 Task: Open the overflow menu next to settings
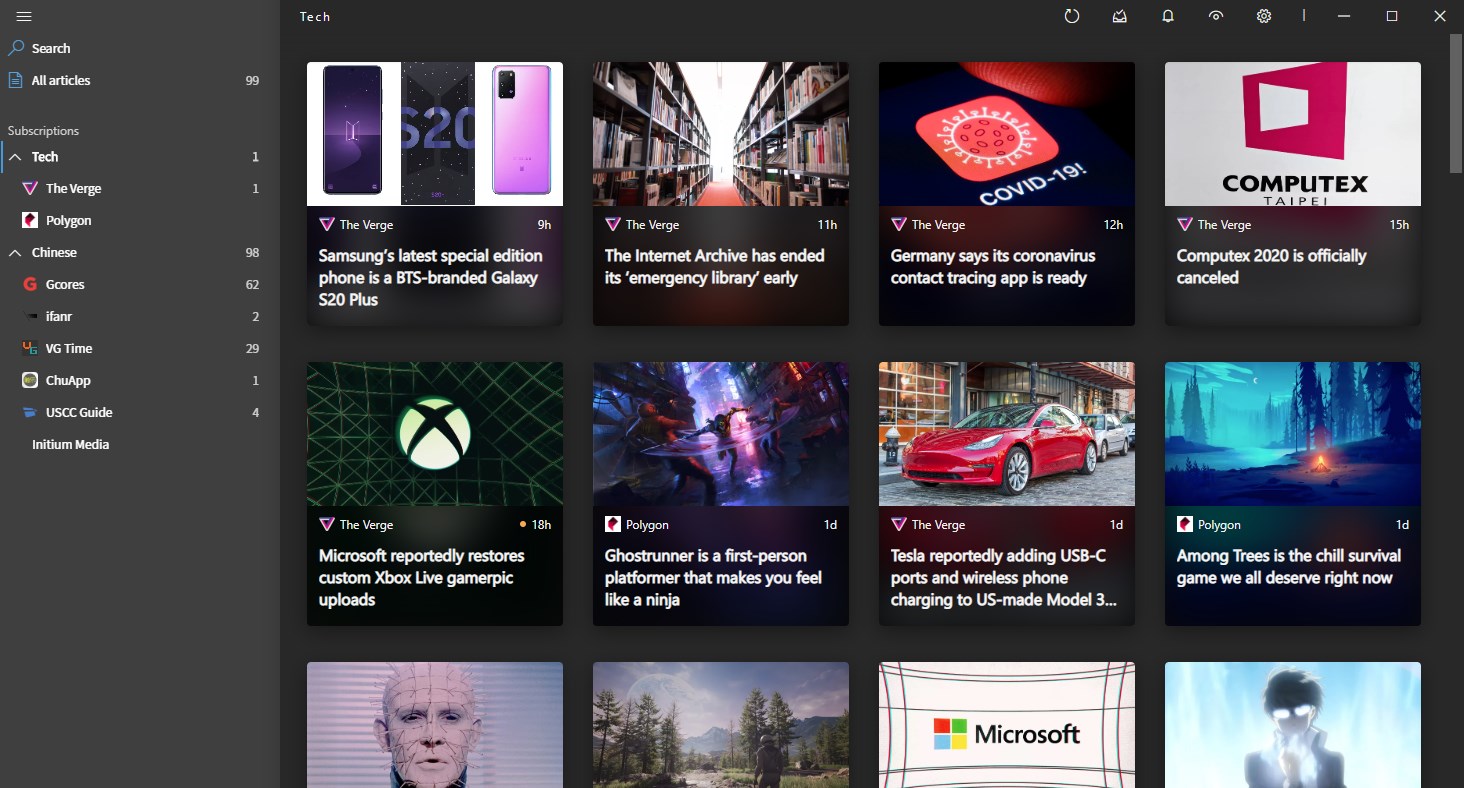click(1303, 16)
